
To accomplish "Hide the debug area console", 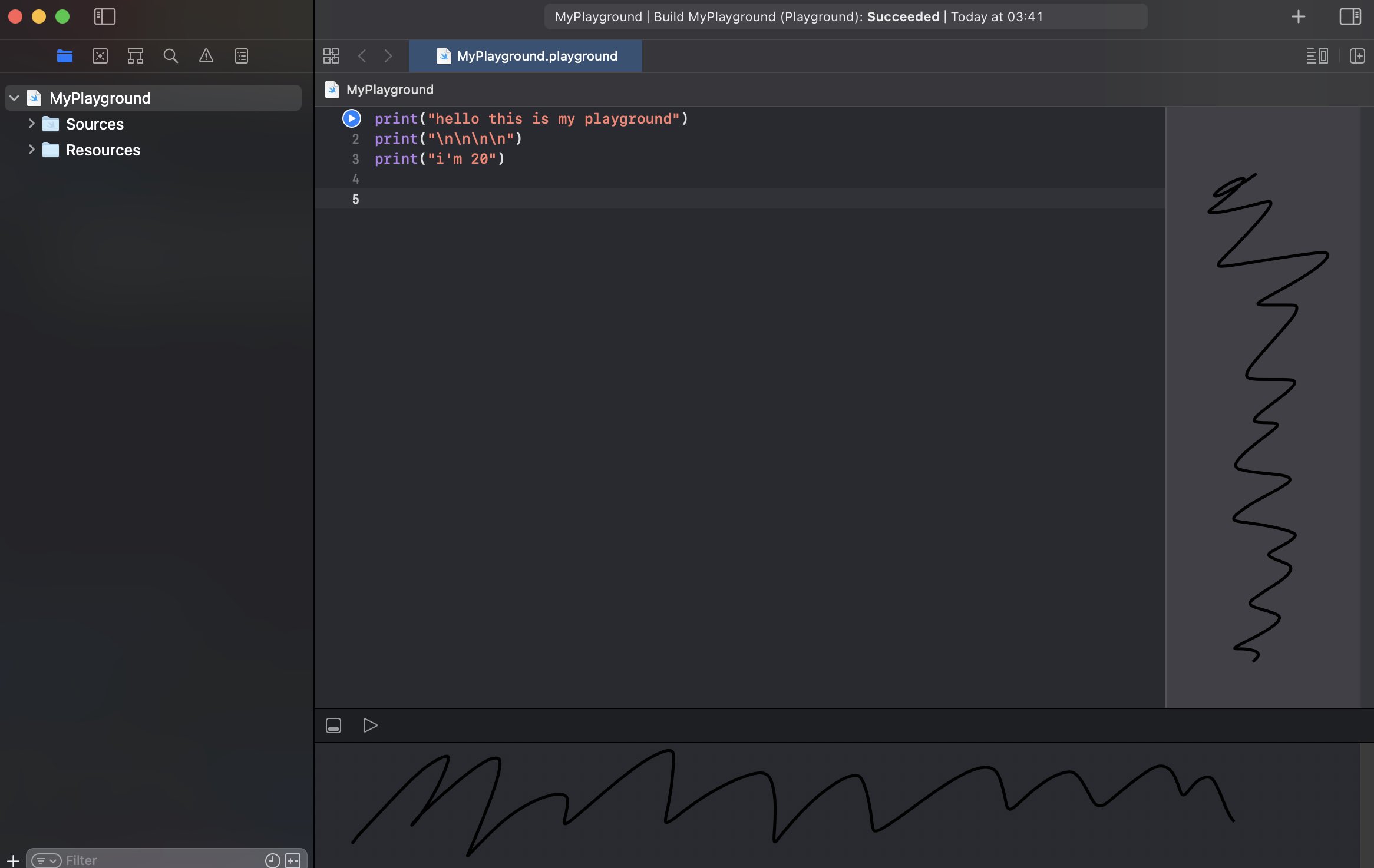I will click(x=333, y=725).
